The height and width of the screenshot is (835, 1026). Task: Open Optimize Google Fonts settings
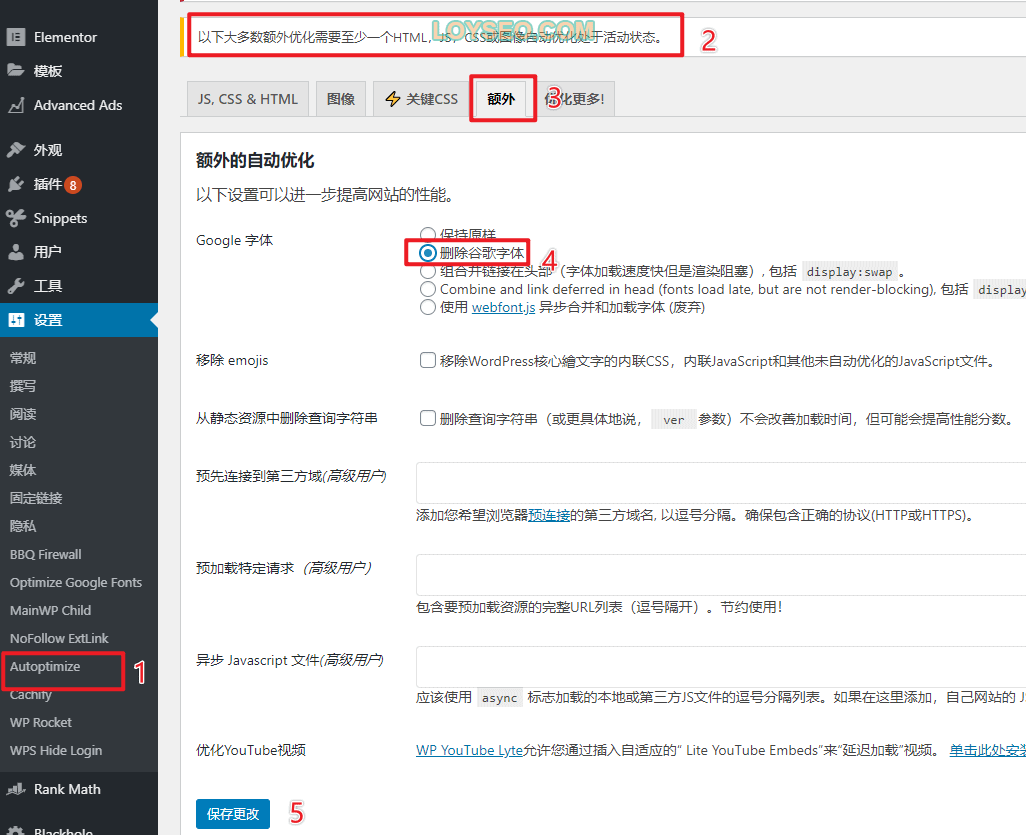(76, 582)
